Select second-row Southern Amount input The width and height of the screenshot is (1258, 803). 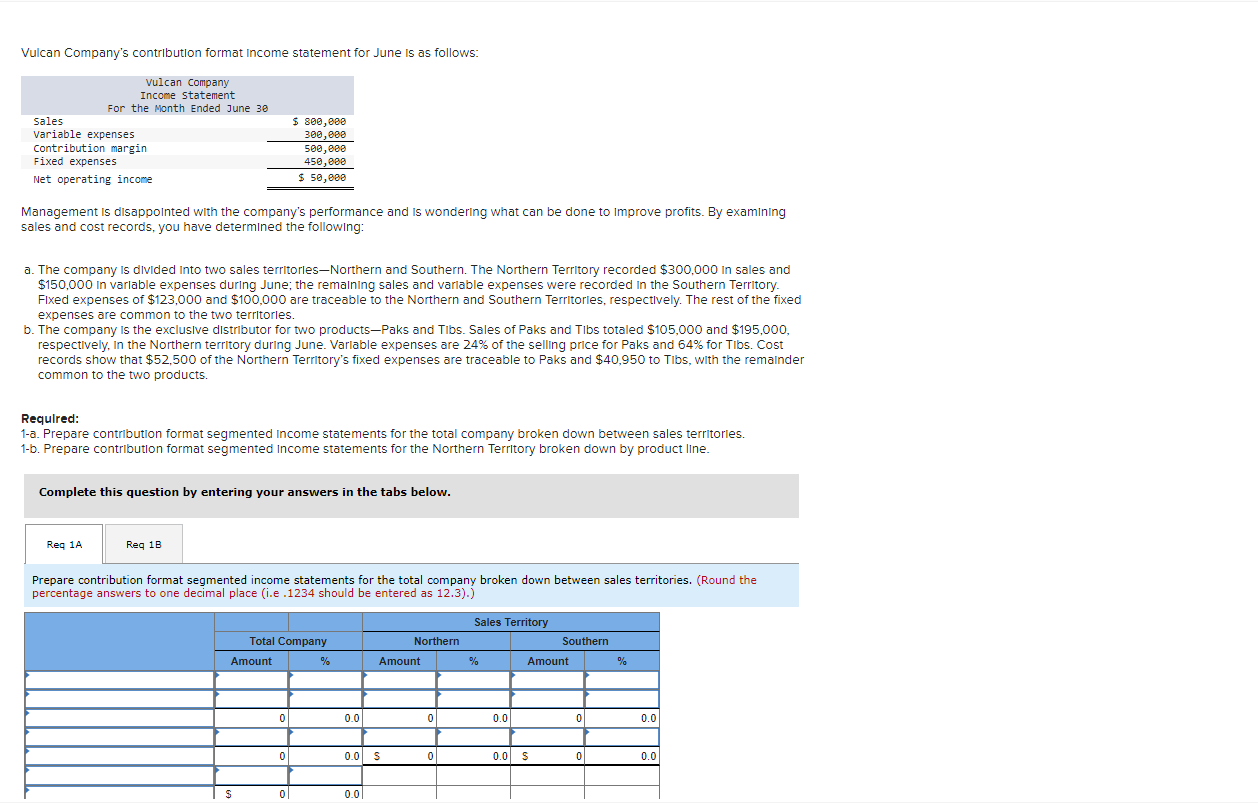[x=548, y=699]
